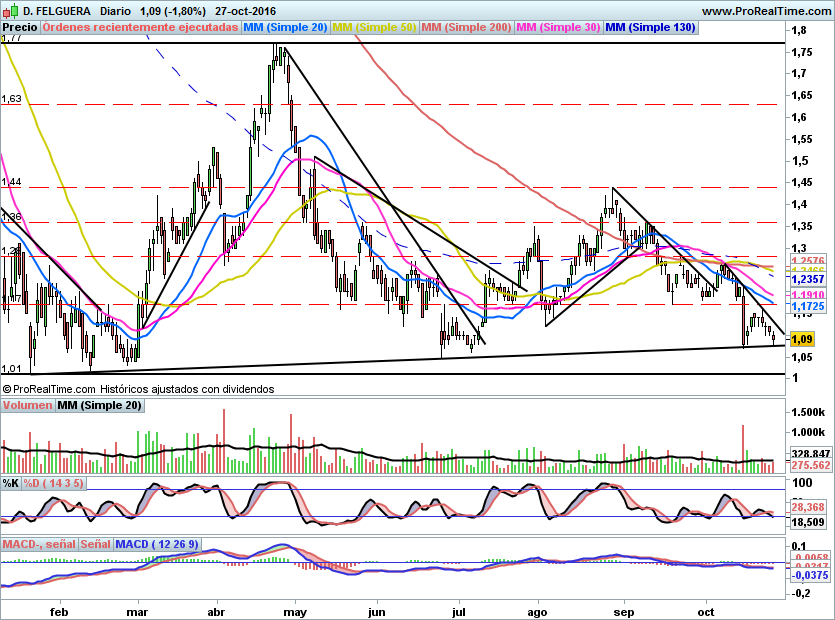The image size is (835, 620).
Task: Click the Volumen panel label
Action: 27,405
